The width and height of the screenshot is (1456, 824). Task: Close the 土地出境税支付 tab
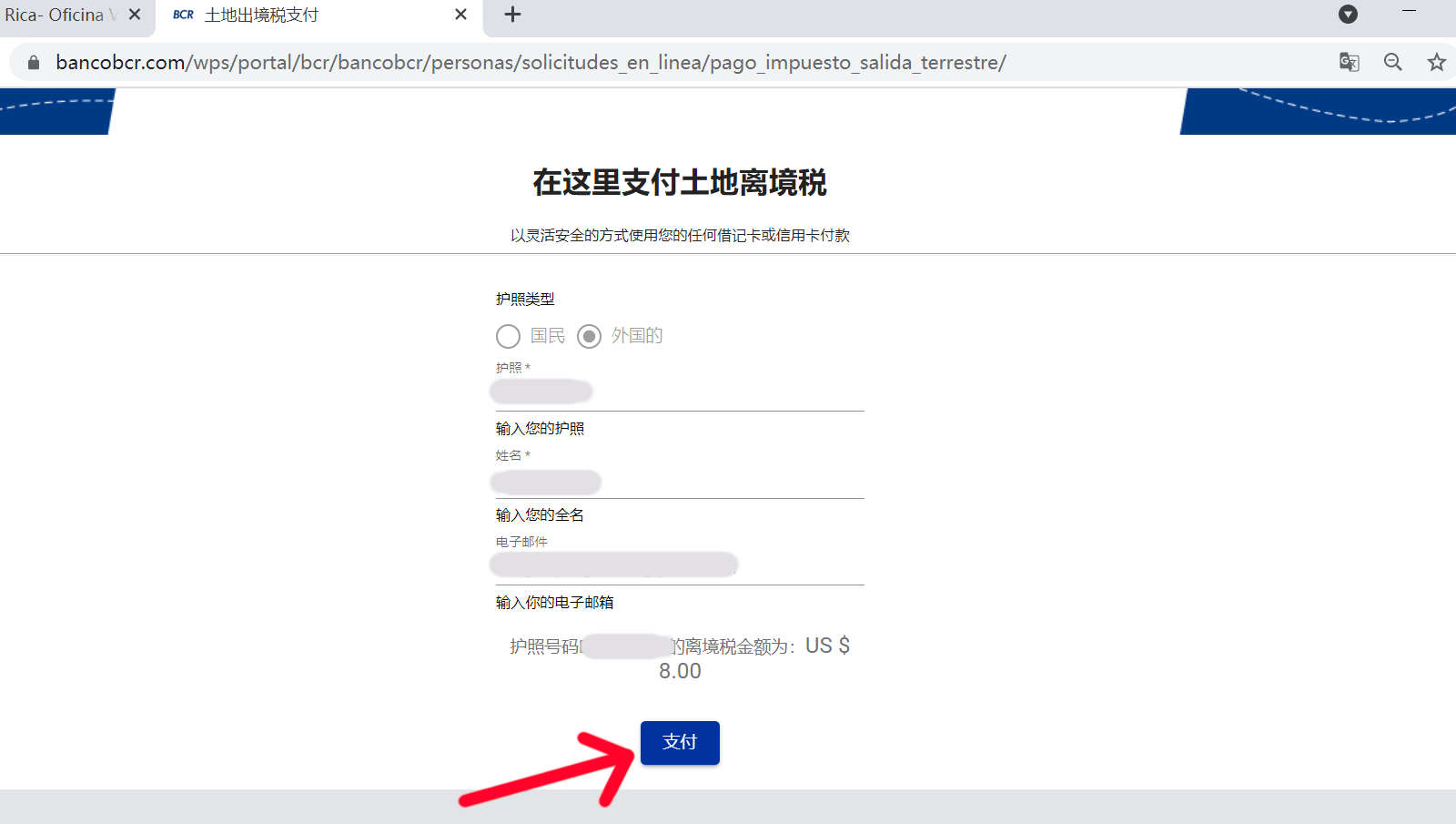tap(460, 15)
